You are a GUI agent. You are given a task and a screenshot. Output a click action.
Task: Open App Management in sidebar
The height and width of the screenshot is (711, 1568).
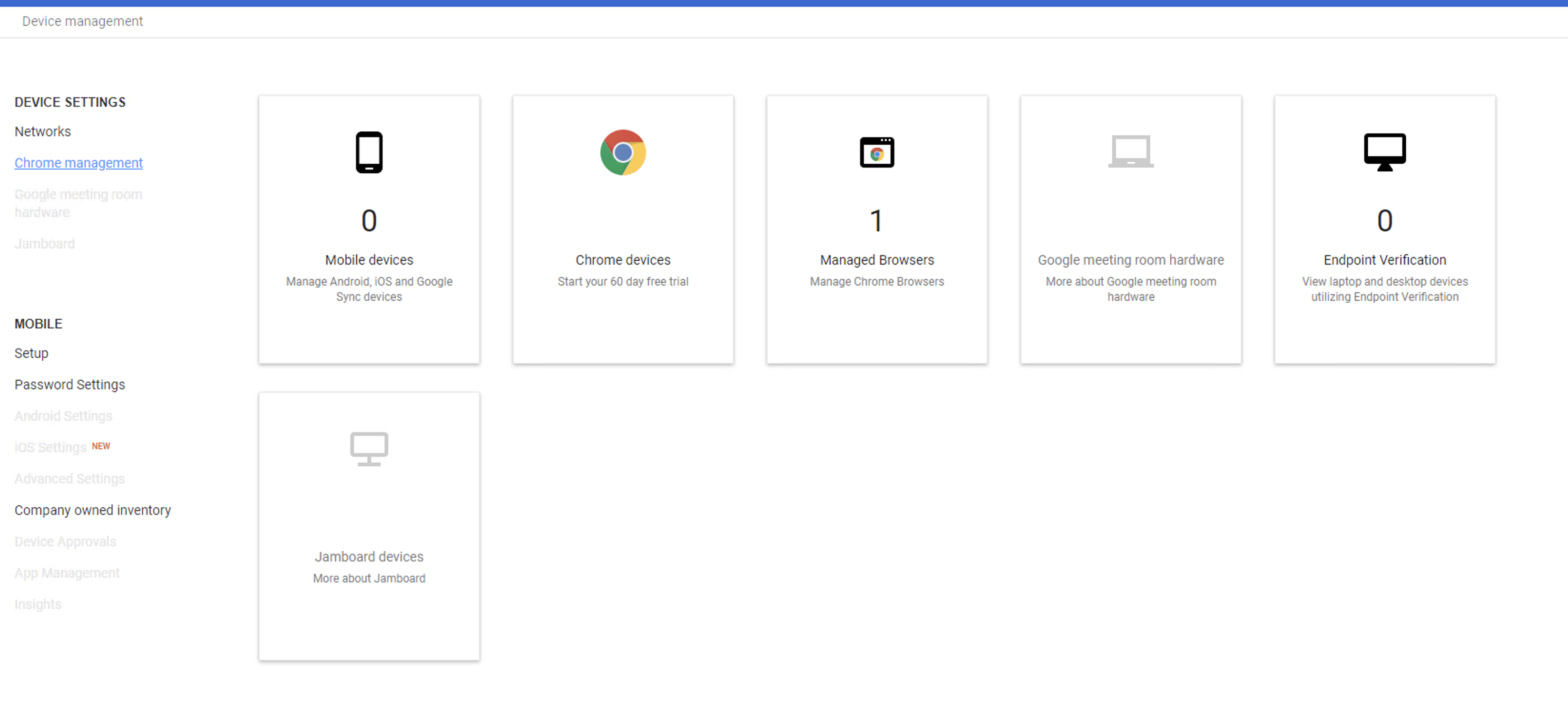(x=67, y=573)
